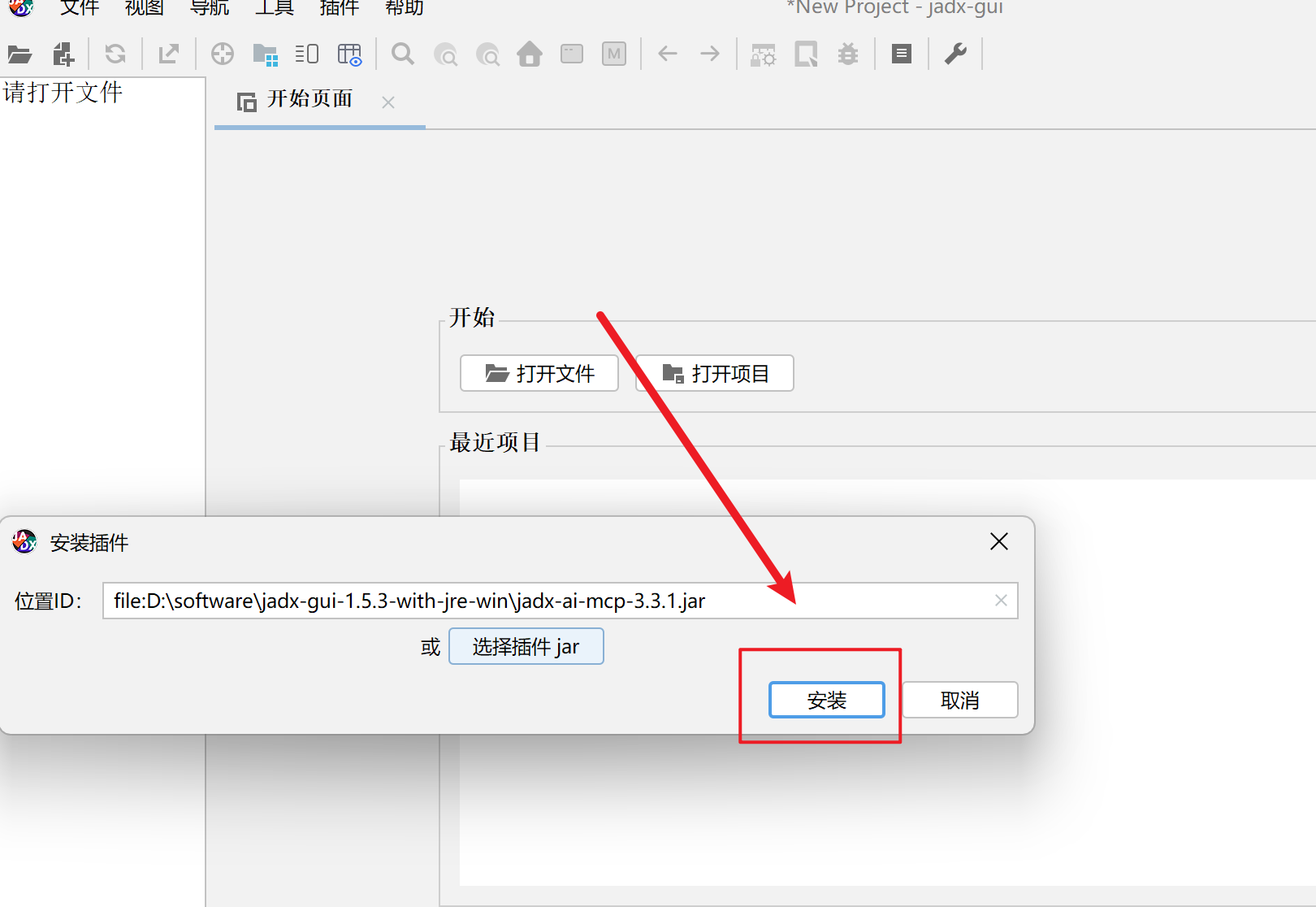Viewport: 1316px width, 907px height.
Task: Click the log viewer toolbar icon
Action: point(901,54)
